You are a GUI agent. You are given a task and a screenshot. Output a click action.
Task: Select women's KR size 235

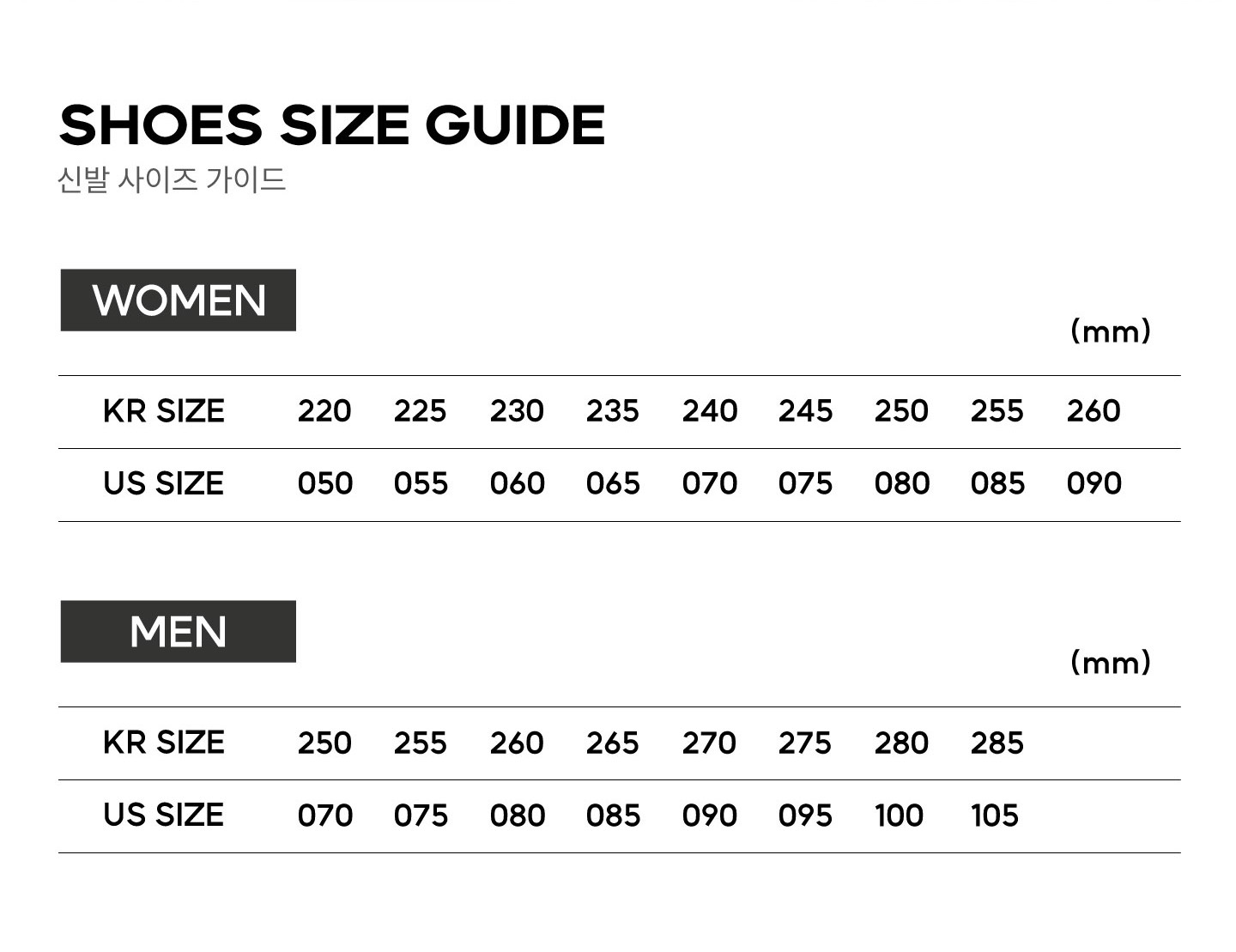pyautogui.click(x=613, y=411)
